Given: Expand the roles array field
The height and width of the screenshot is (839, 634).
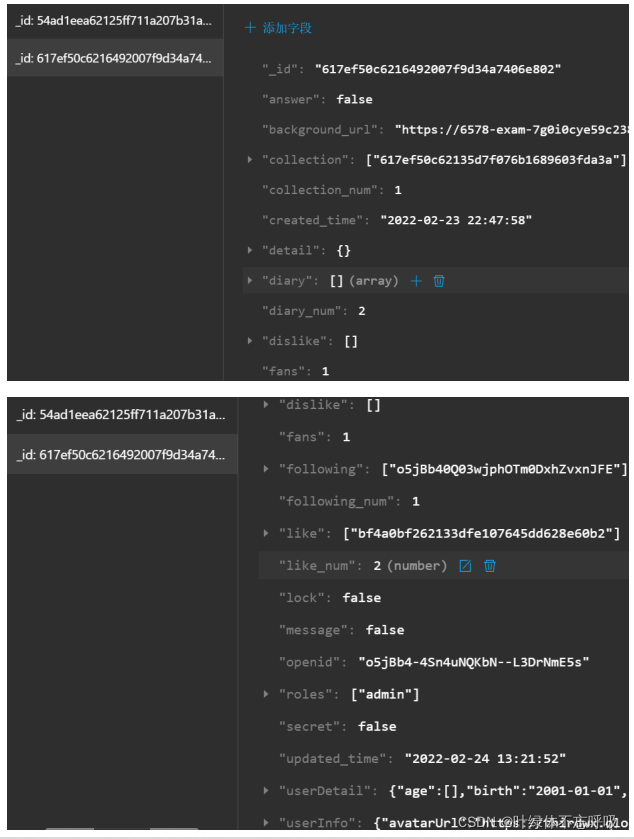Looking at the screenshot, I should point(265,694).
